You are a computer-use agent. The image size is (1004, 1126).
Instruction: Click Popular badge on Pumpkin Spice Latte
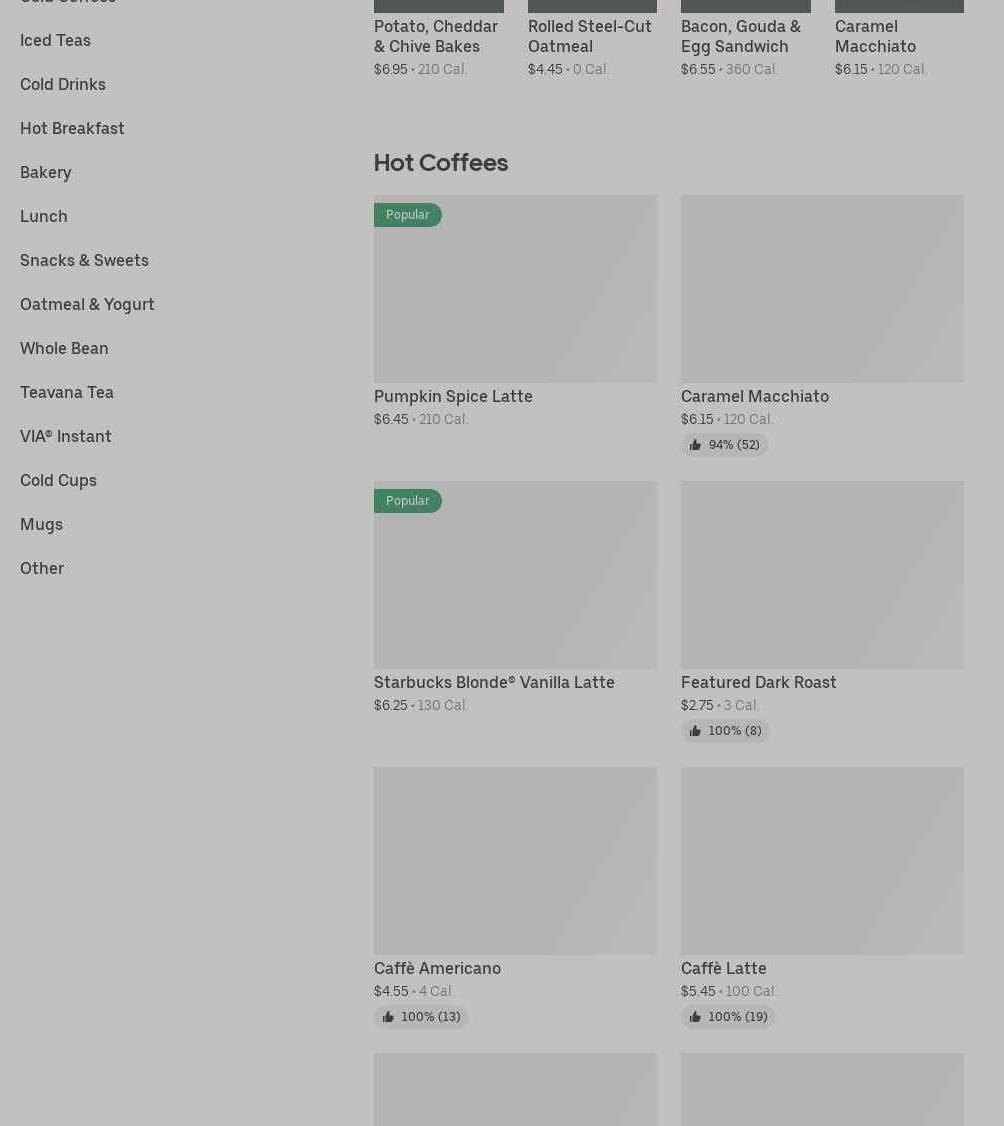point(407,215)
